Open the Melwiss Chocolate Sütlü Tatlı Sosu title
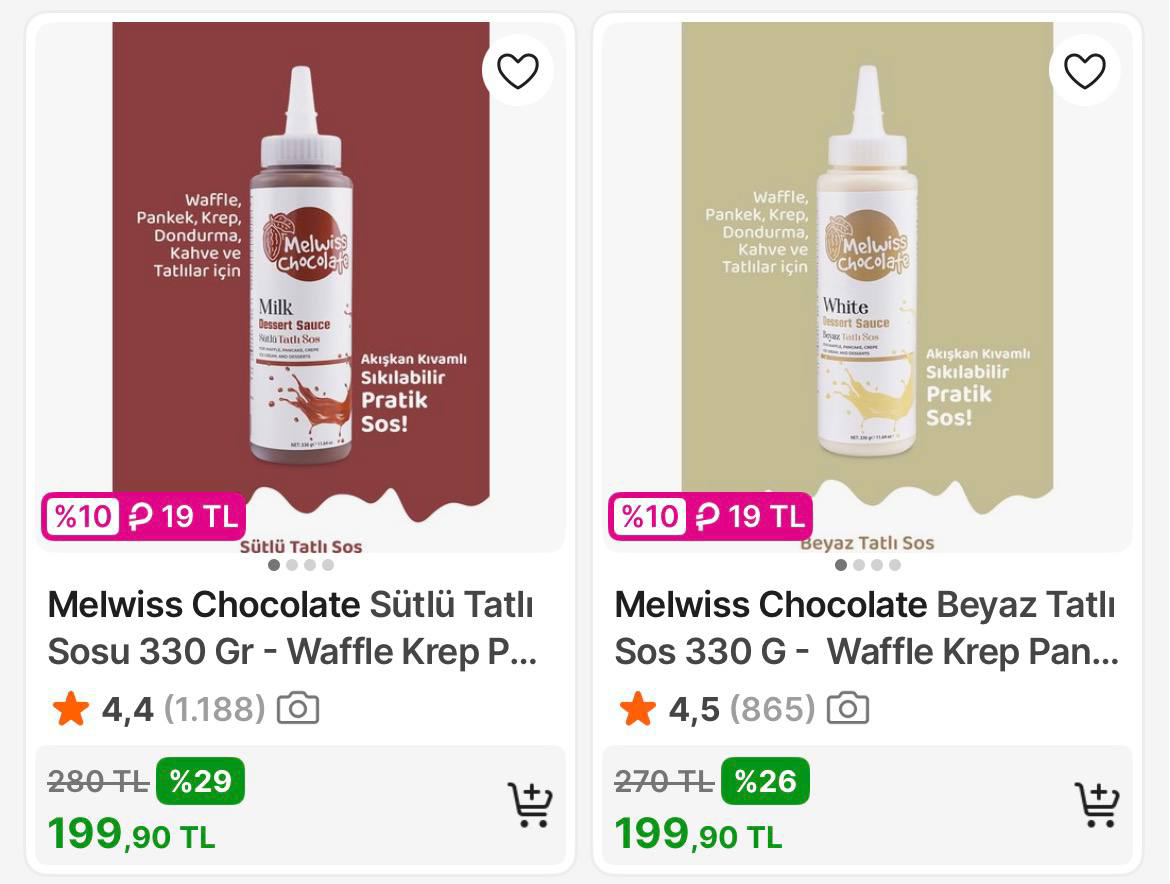 pyautogui.click(x=292, y=628)
